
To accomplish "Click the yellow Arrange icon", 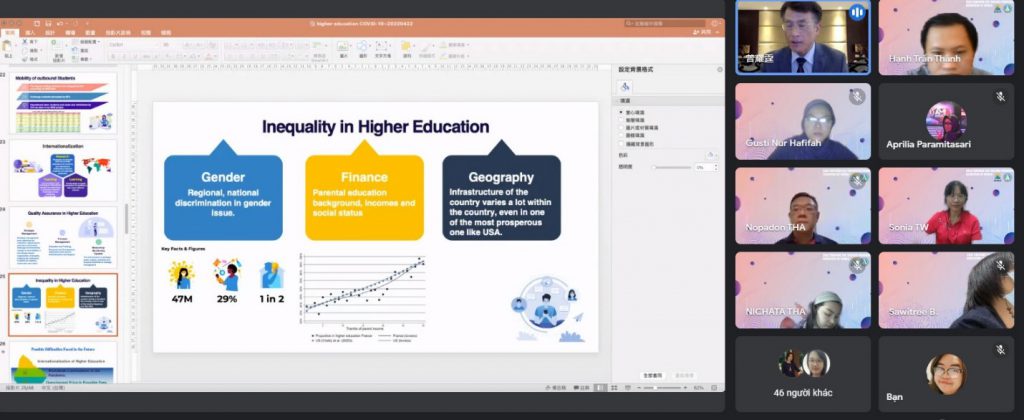I will 406,46.
